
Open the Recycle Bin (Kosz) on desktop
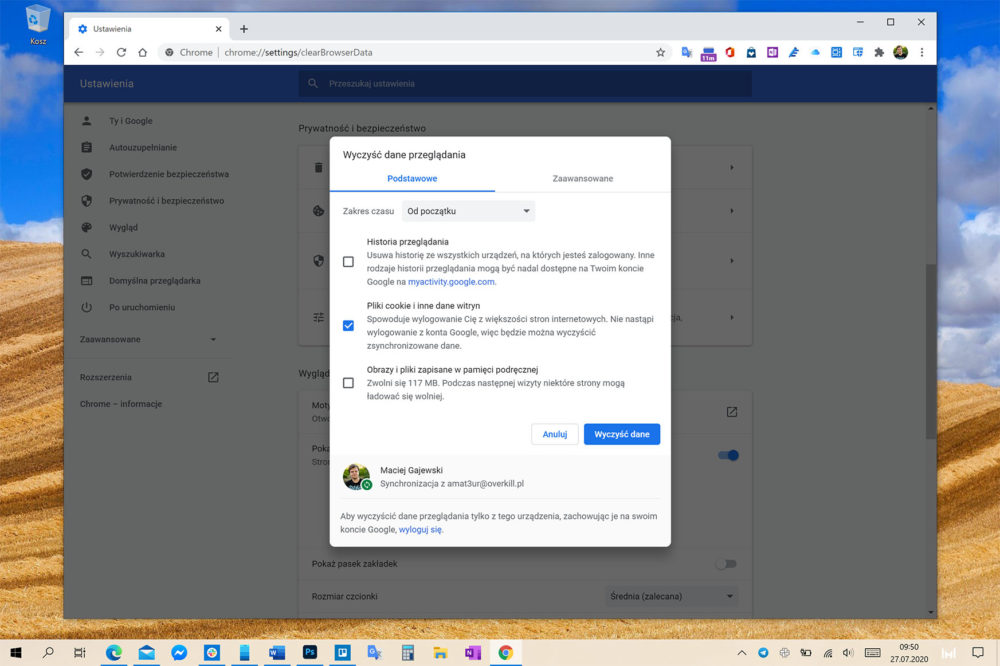tap(38, 25)
